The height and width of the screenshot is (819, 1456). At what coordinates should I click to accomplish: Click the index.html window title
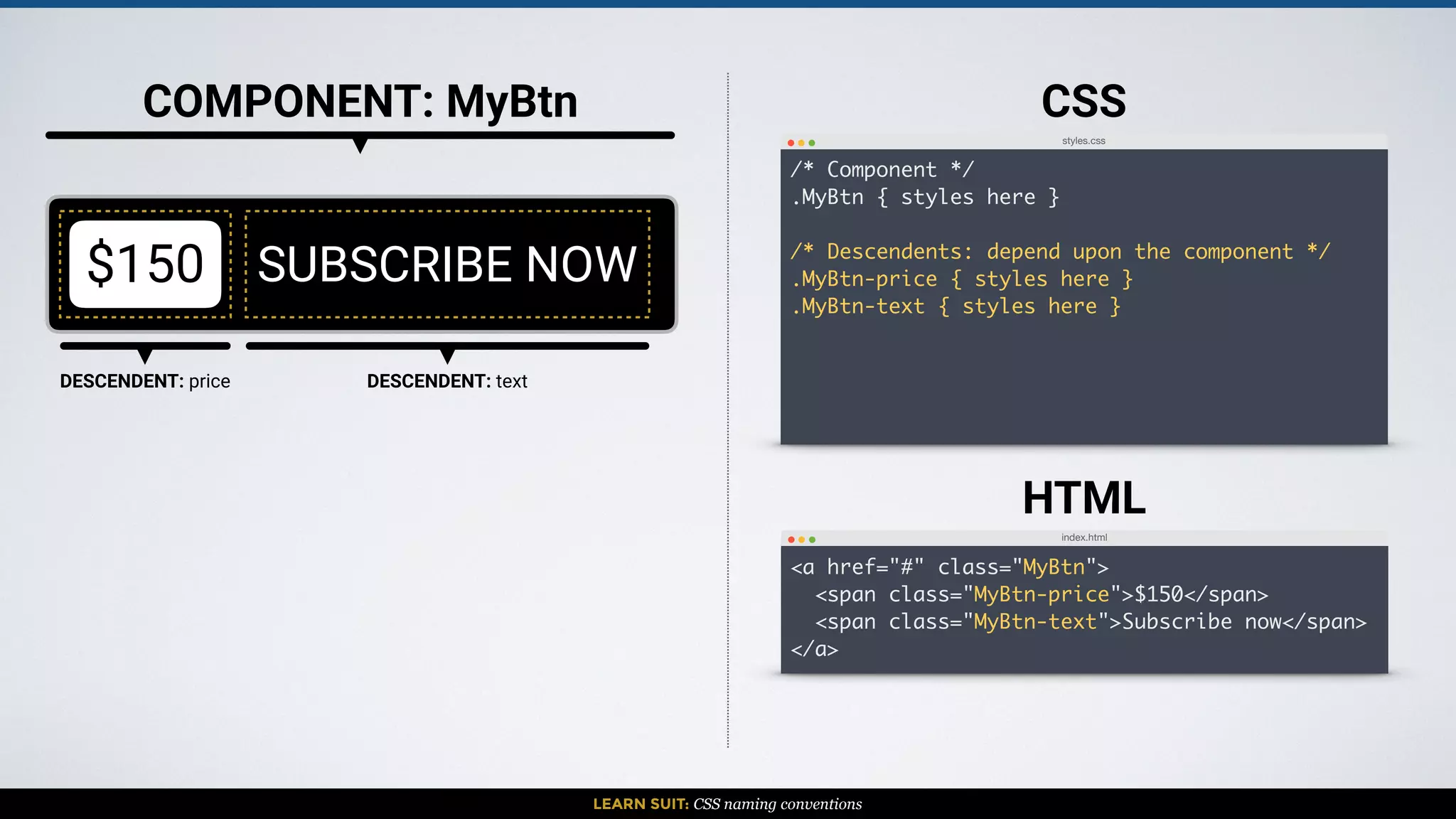(x=1084, y=537)
